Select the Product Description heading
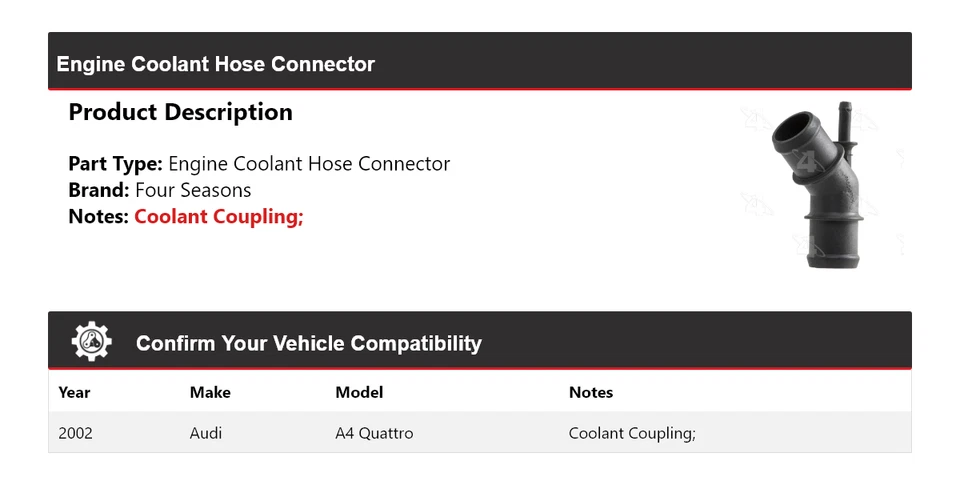The width and height of the screenshot is (960, 485). coord(181,112)
